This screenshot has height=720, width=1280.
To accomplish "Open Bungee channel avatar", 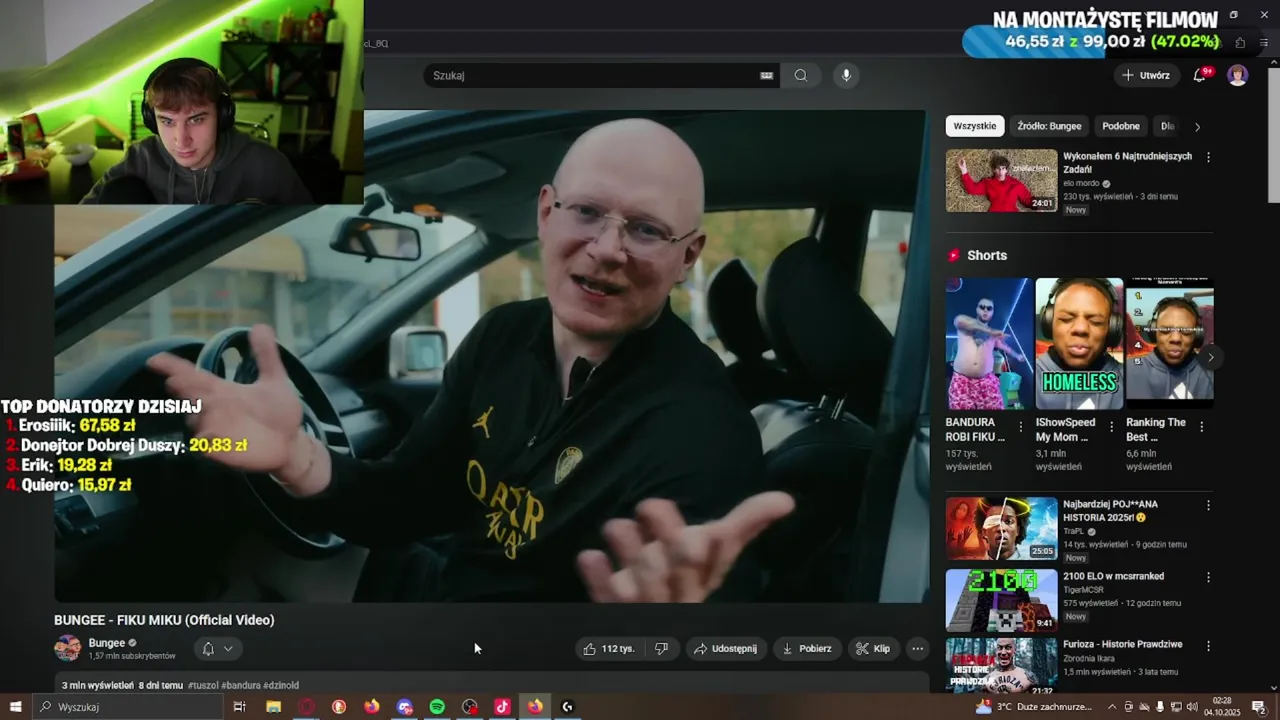I will coord(68,648).
